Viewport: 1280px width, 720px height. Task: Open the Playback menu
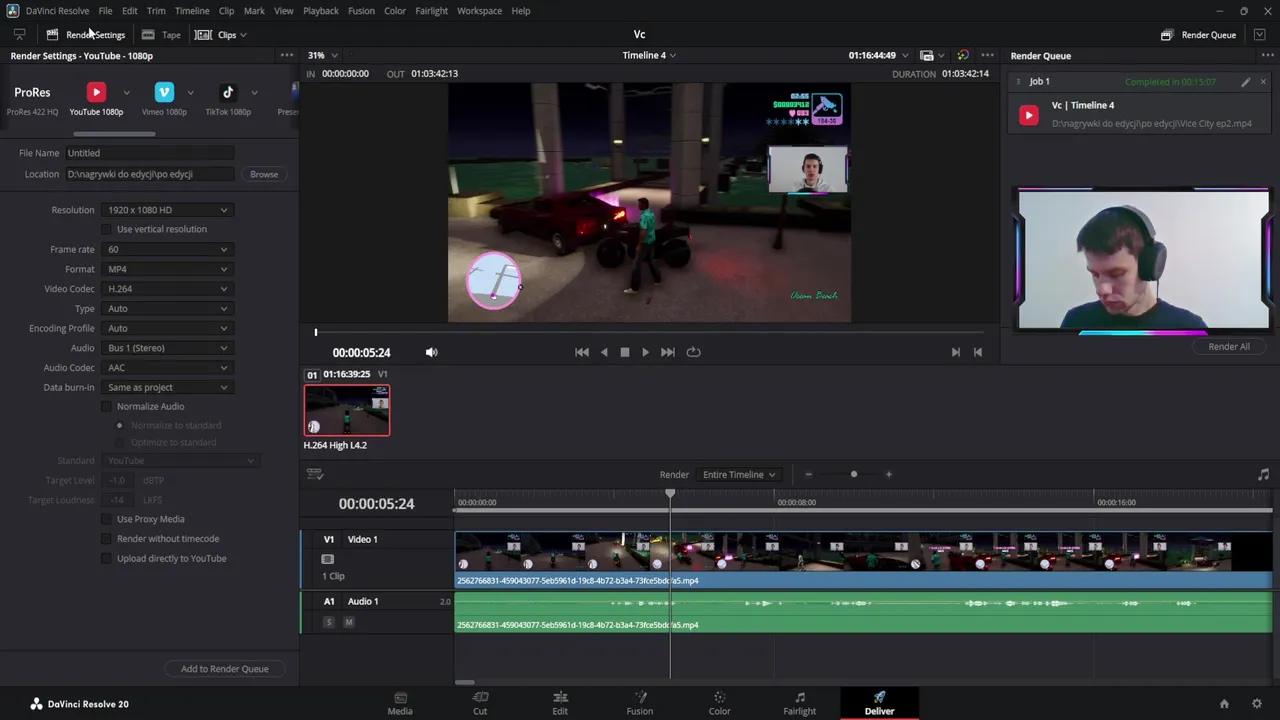point(321,11)
